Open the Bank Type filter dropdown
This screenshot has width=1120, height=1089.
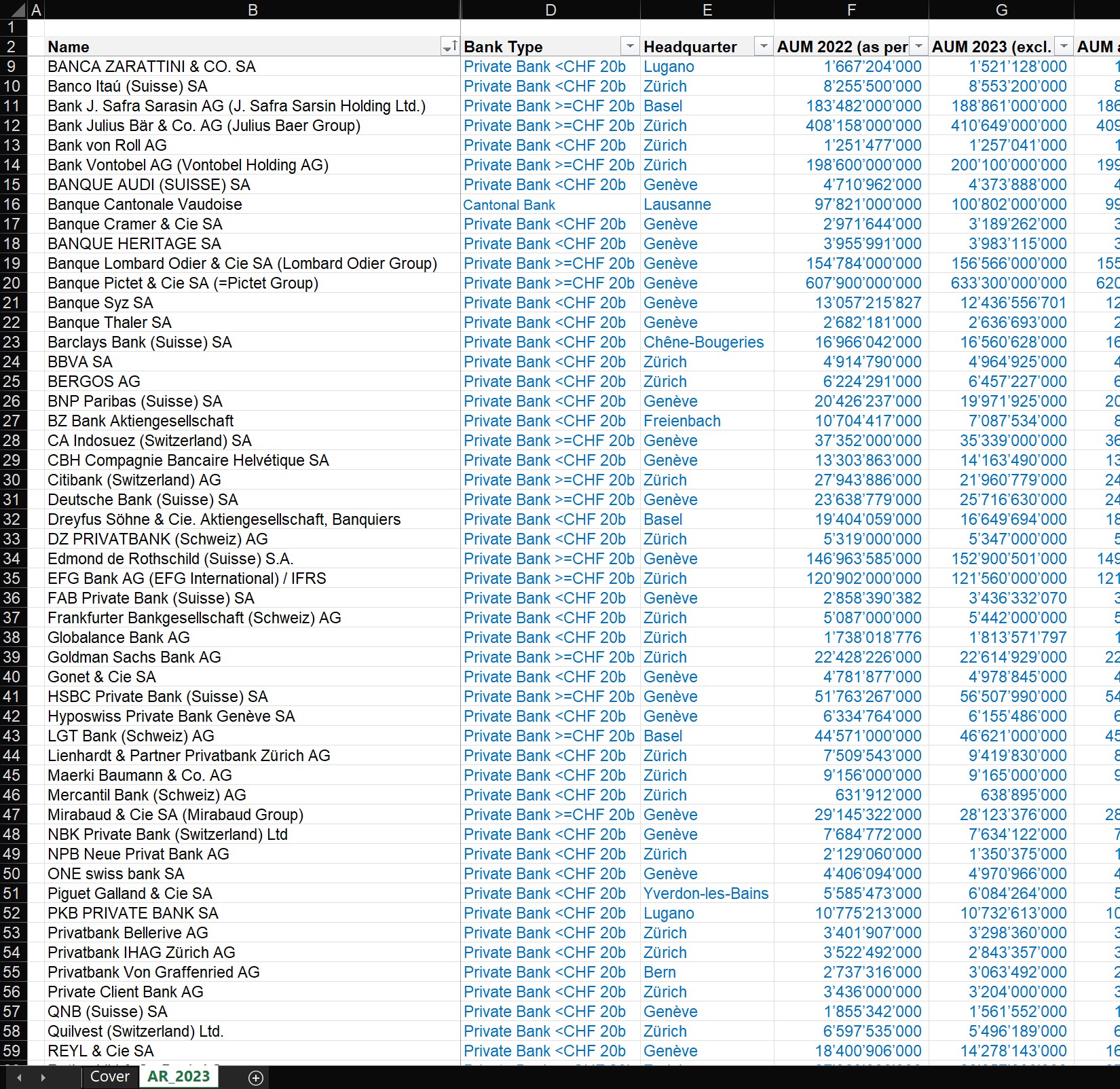pos(629,46)
